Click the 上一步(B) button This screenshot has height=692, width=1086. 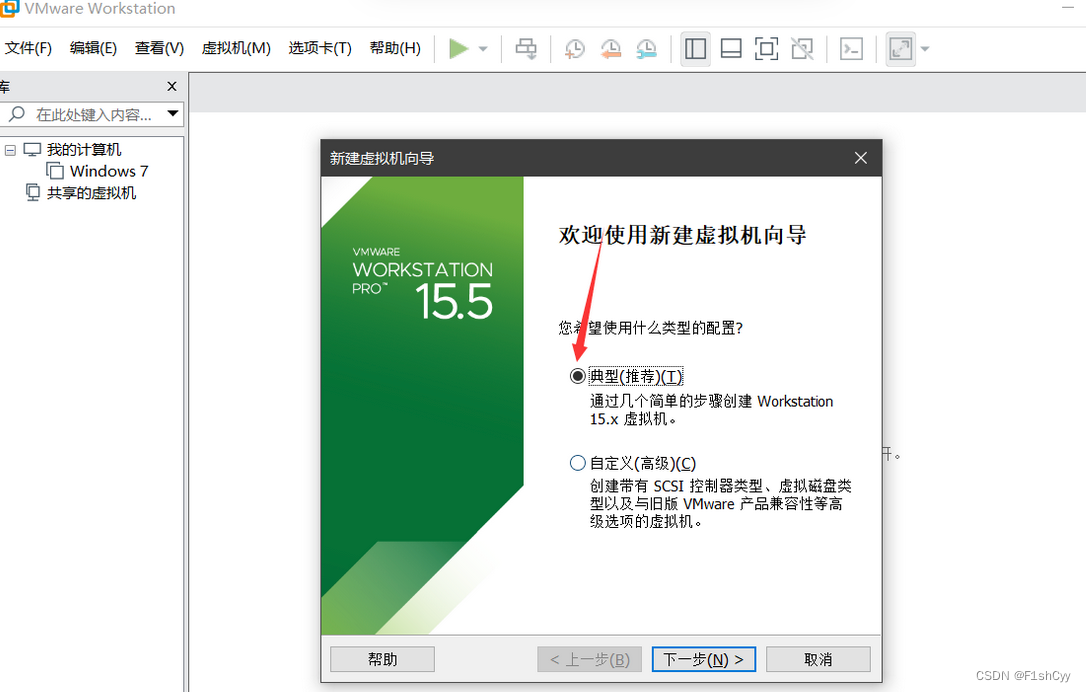click(x=589, y=659)
